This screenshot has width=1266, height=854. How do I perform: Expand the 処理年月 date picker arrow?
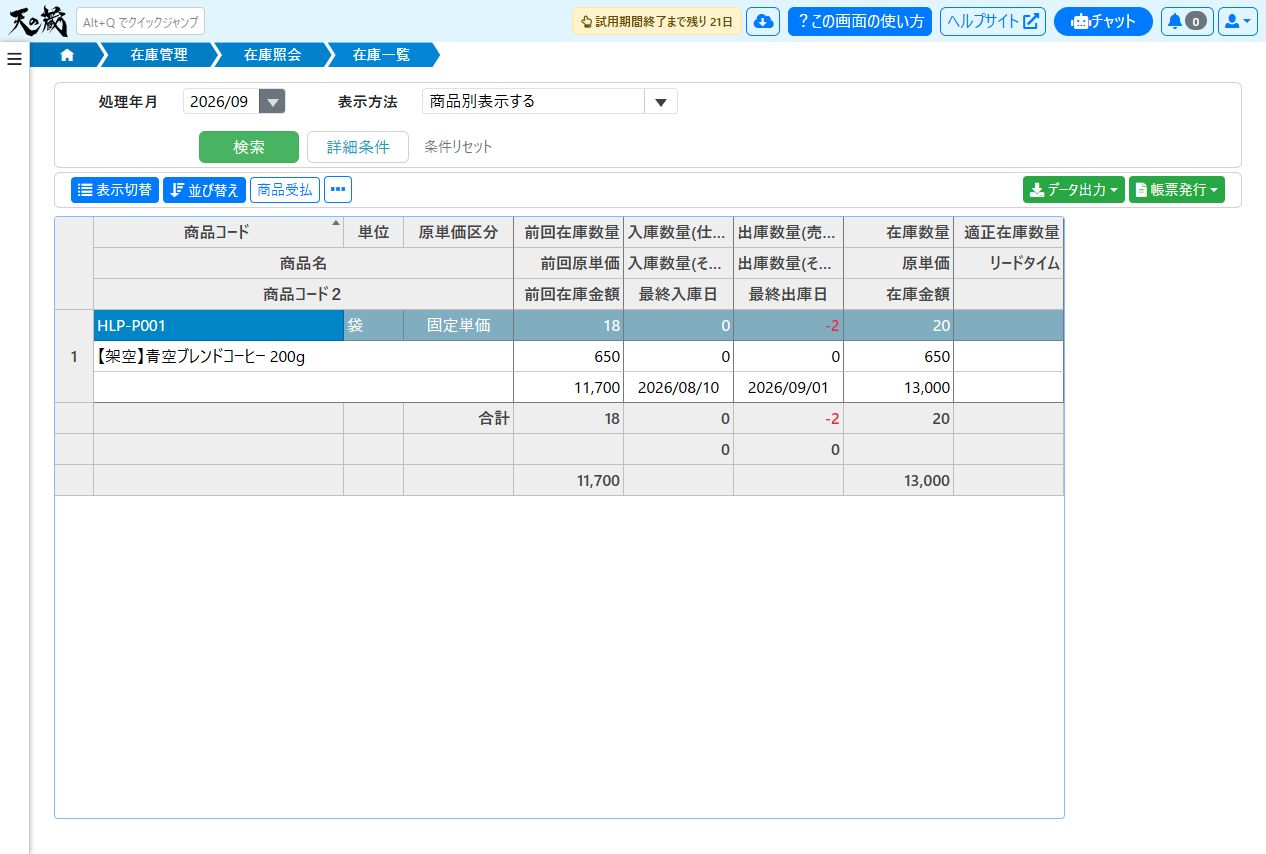(272, 101)
